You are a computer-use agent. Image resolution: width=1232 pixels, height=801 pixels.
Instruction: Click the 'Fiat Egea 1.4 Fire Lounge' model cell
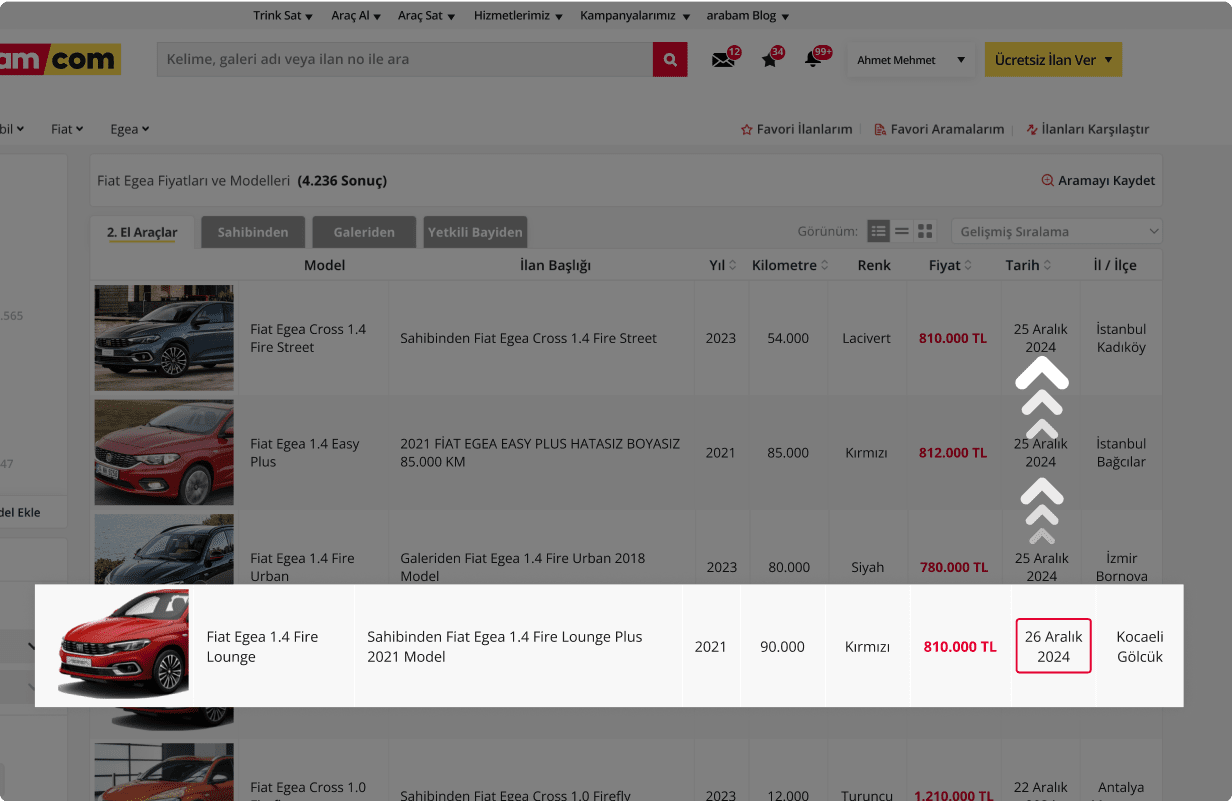pos(262,647)
